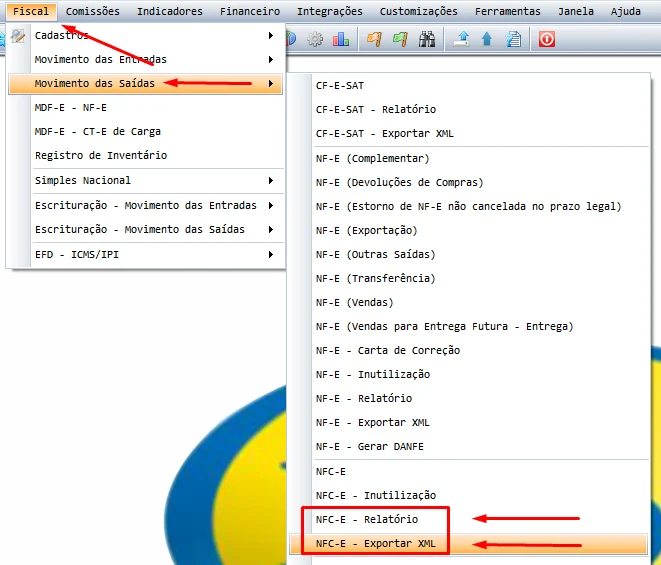Open NF-E - Gerar DANFE

(469, 447)
